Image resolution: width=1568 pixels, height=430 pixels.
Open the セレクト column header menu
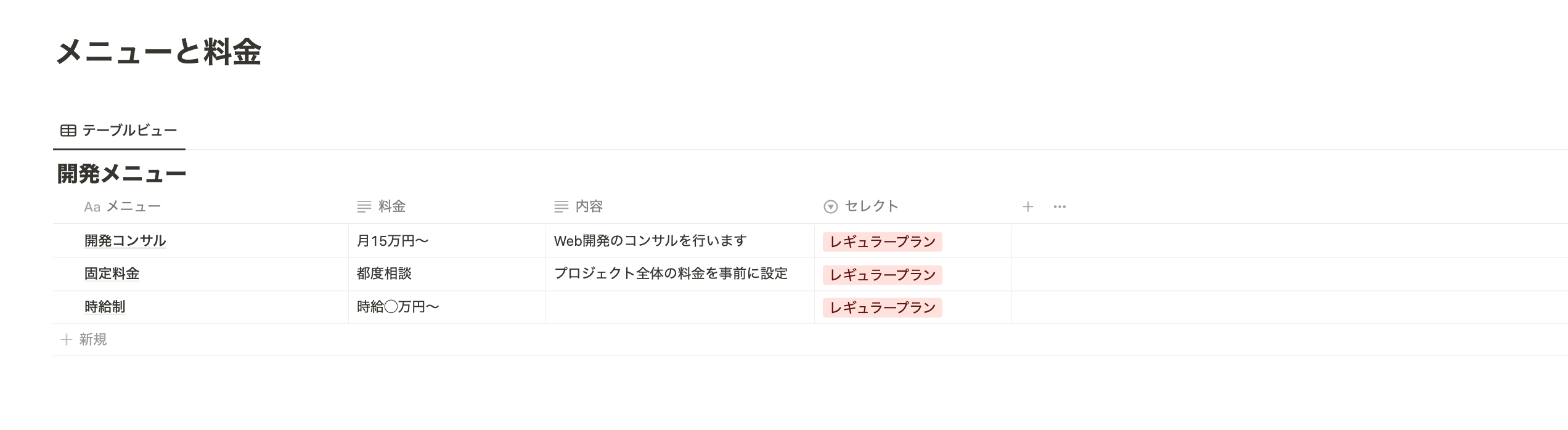913,207
